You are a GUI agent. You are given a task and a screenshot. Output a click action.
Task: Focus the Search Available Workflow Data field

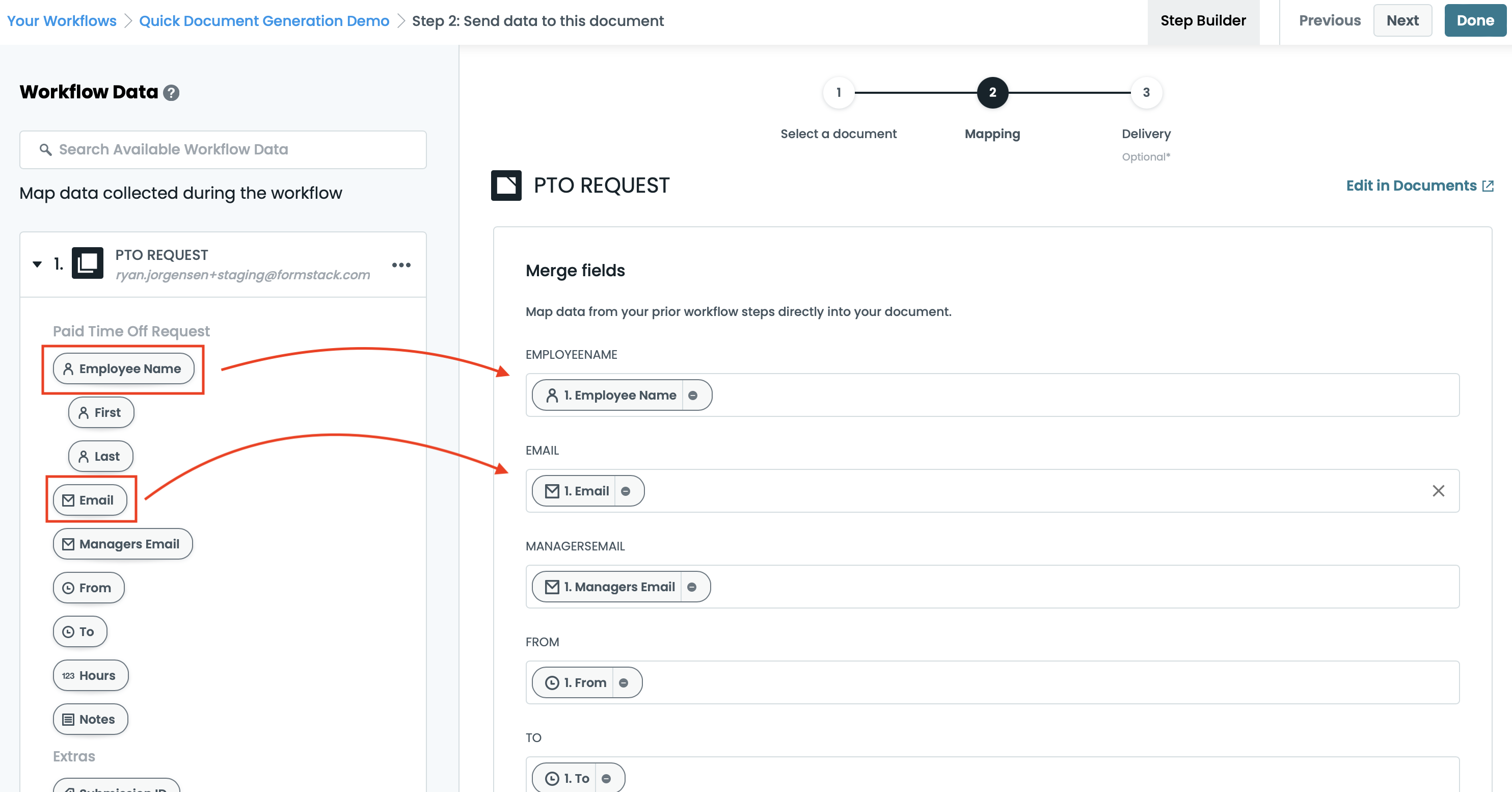coord(223,150)
